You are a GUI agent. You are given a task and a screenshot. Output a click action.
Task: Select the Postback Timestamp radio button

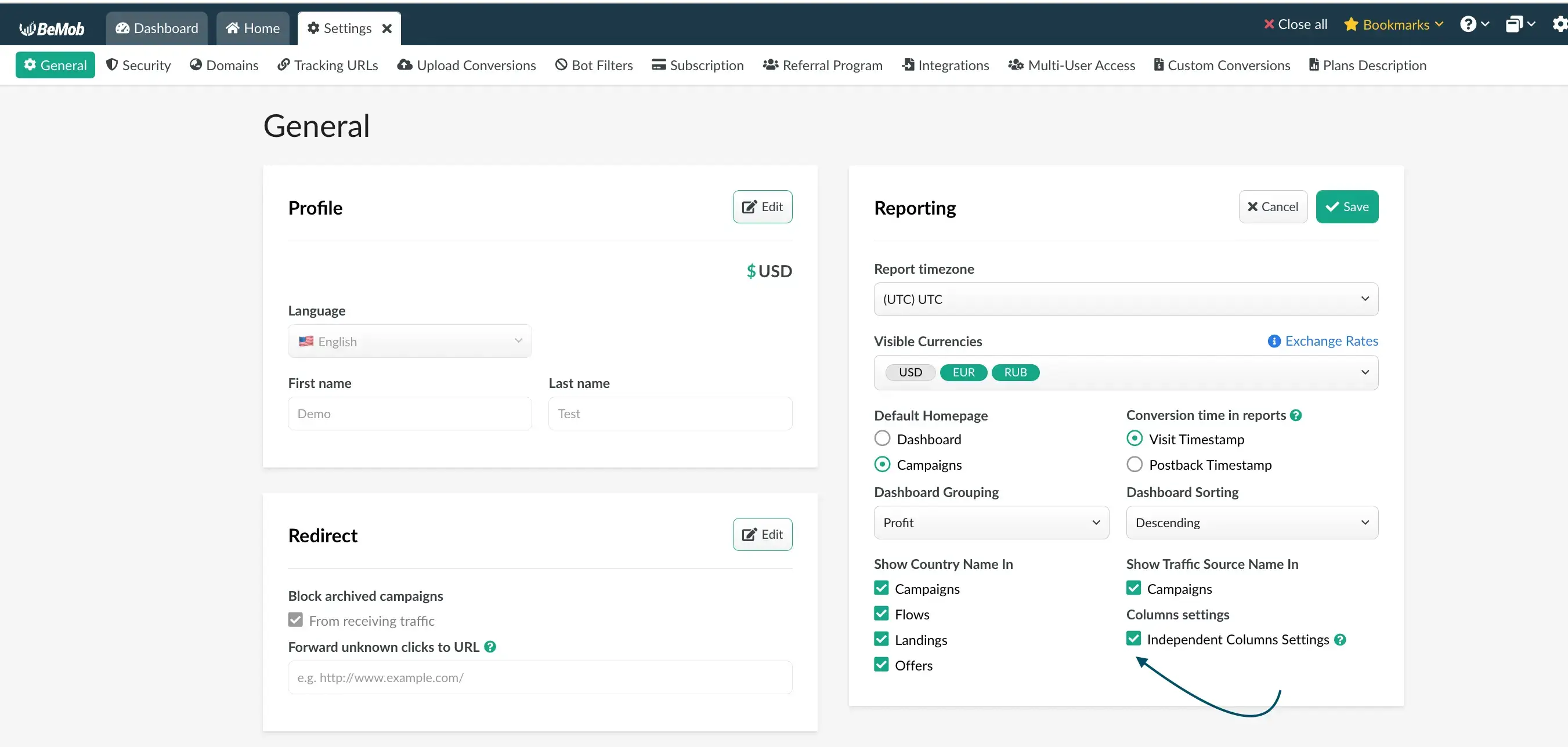[x=1134, y=464]
